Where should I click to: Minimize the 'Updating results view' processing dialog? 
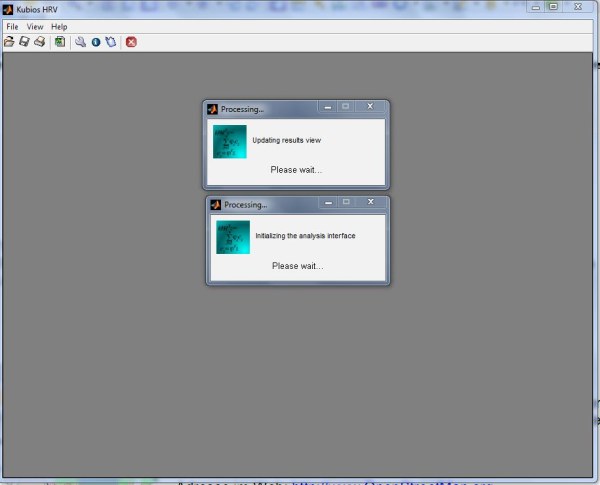(326, 106)
